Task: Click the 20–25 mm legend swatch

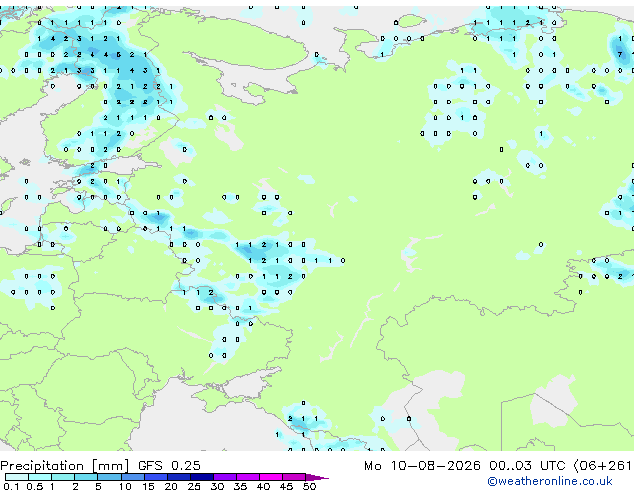Action: [178, 477]
